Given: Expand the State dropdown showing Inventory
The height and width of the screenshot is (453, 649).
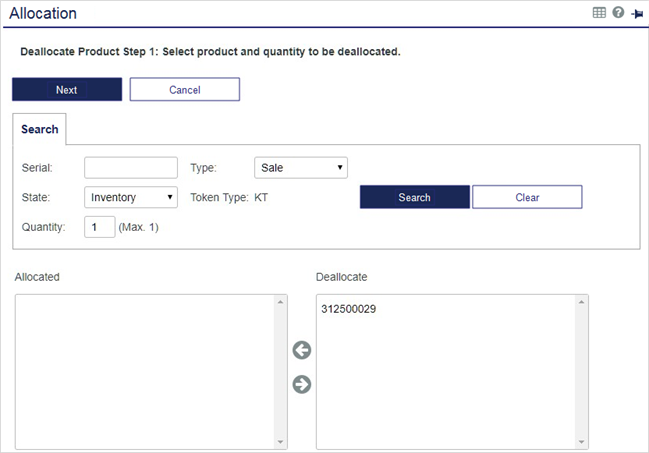Looking at the screenshot, I should [x=131, y=197].
